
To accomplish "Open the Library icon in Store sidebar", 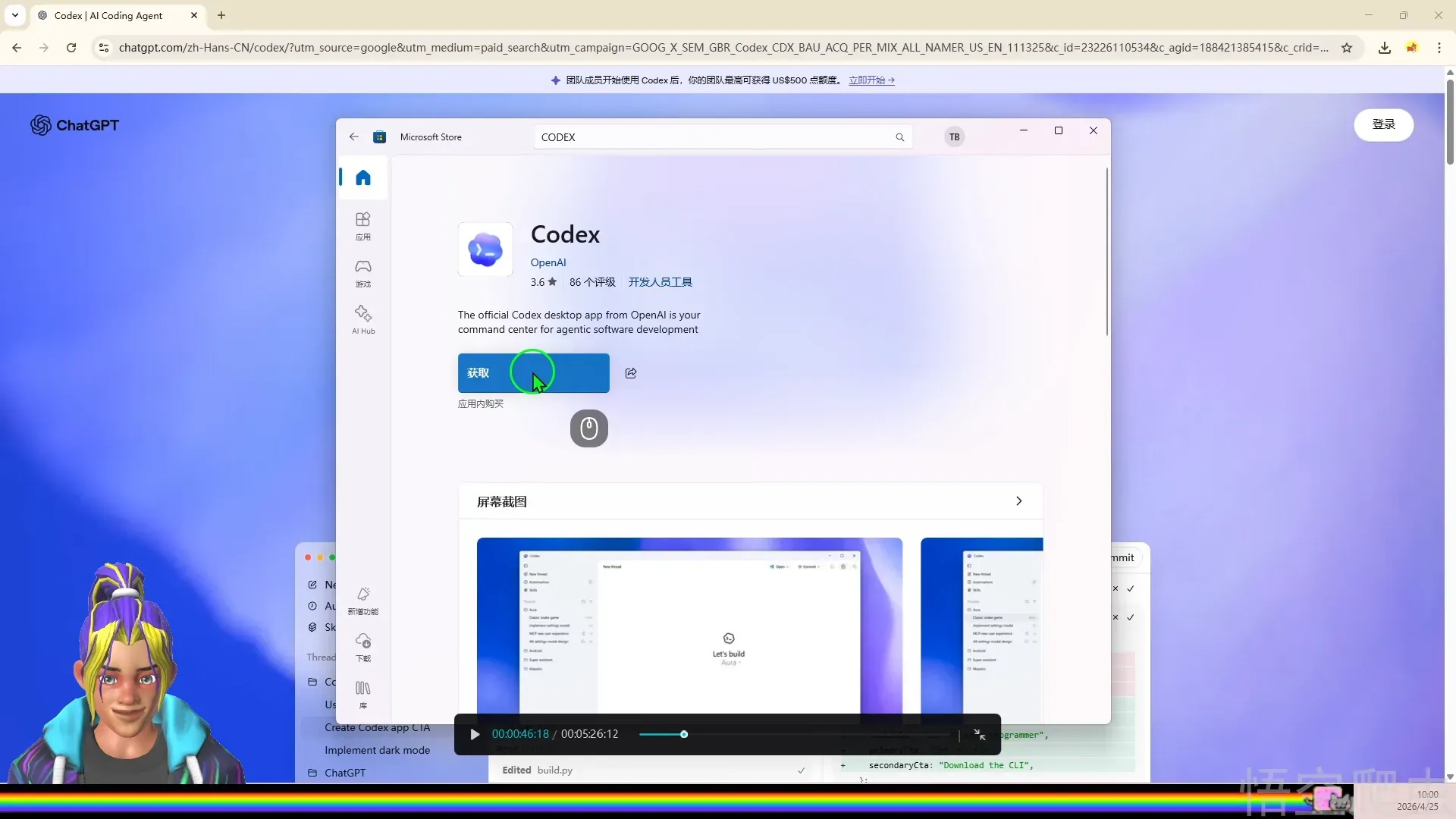I will tap(363, 693).
